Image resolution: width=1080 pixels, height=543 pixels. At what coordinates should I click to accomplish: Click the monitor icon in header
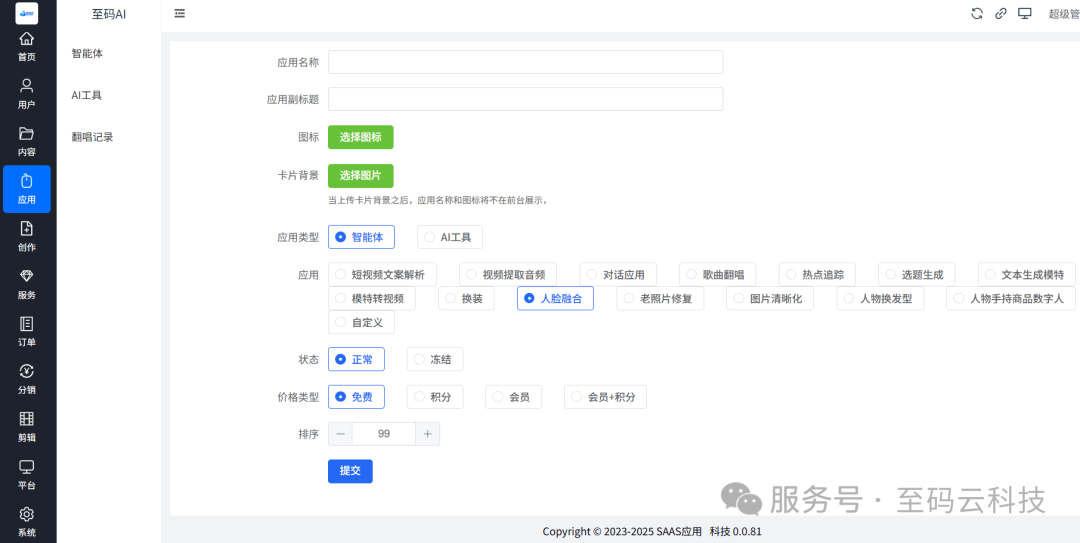[1025, 13]
